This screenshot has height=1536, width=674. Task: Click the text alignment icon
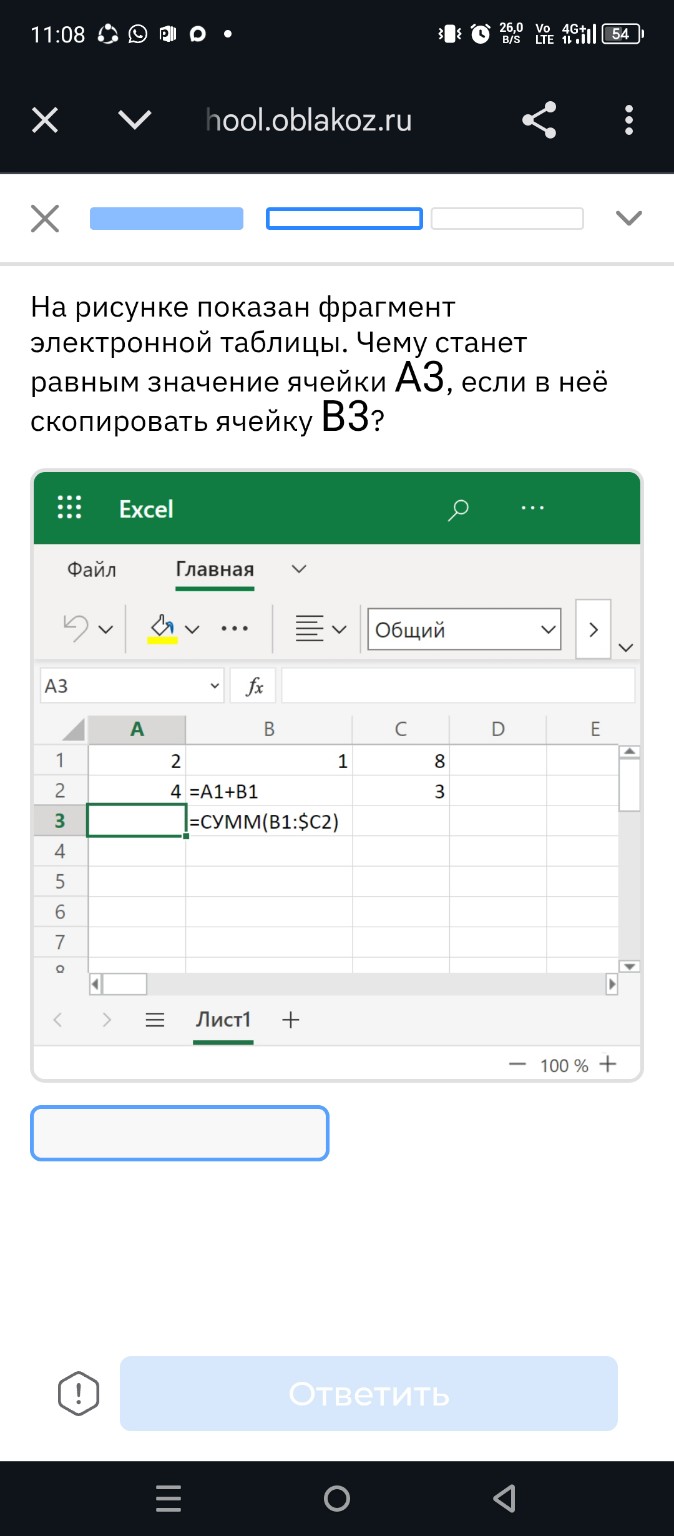(x=310, y=629)
